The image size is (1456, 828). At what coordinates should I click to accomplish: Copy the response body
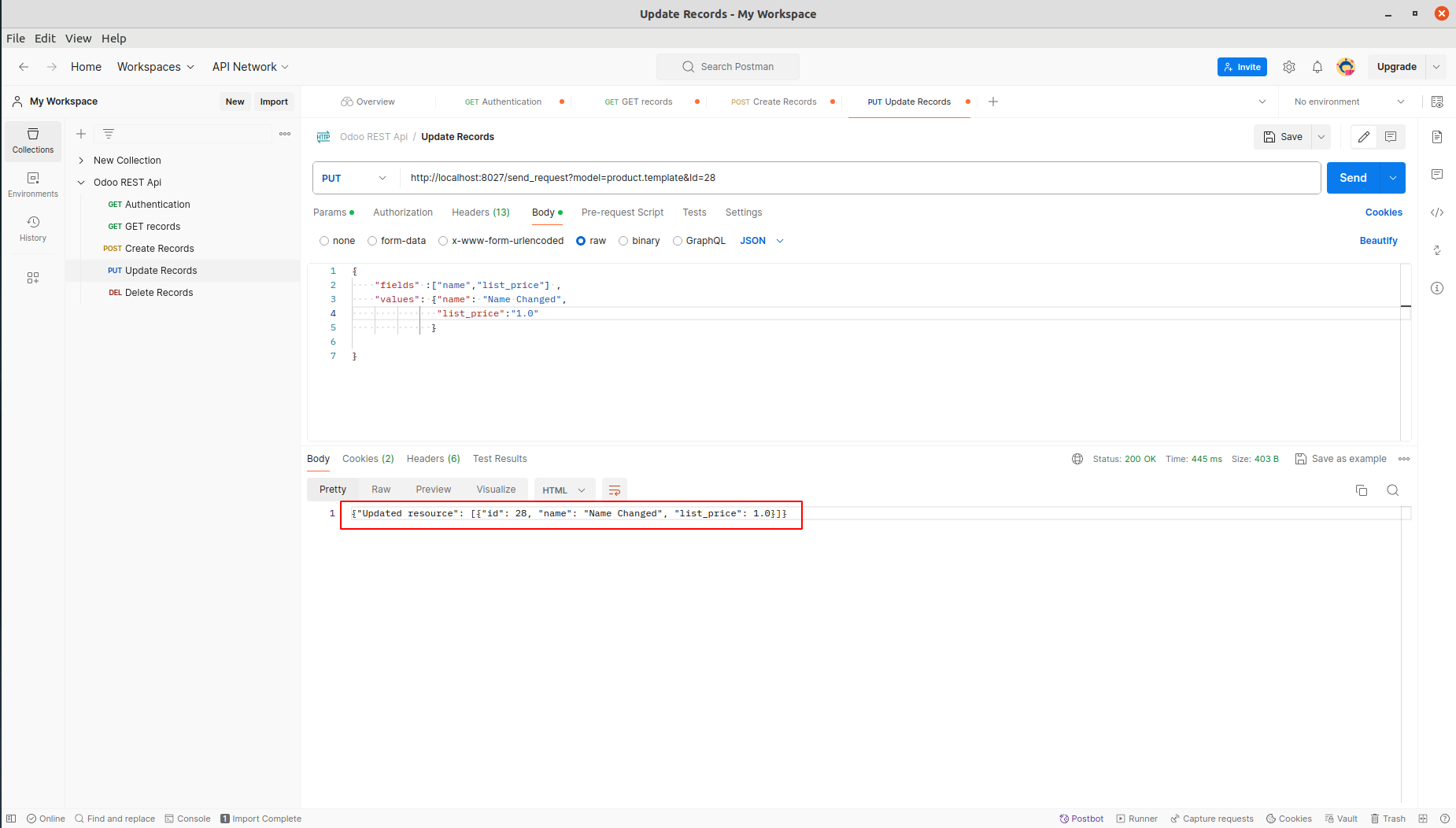[x=1362, y=490]
